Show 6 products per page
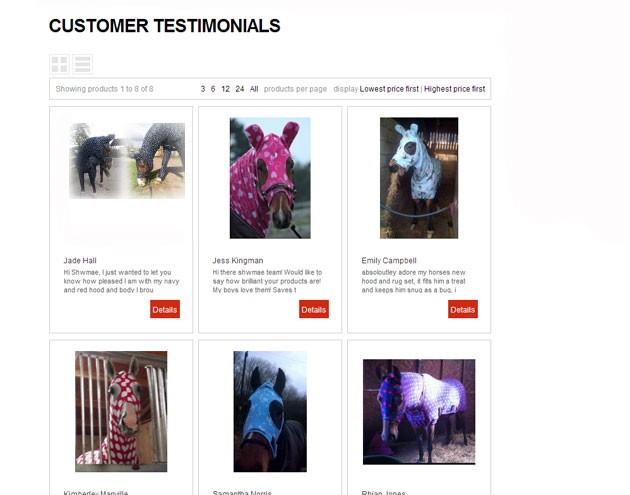 click(x=213, y=89)
